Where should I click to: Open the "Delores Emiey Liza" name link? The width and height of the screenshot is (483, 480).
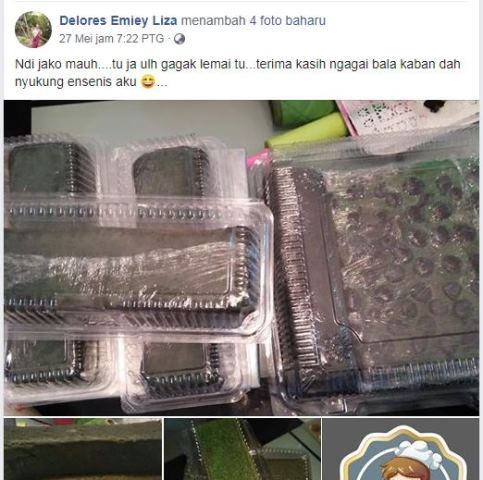pos(118,21)
